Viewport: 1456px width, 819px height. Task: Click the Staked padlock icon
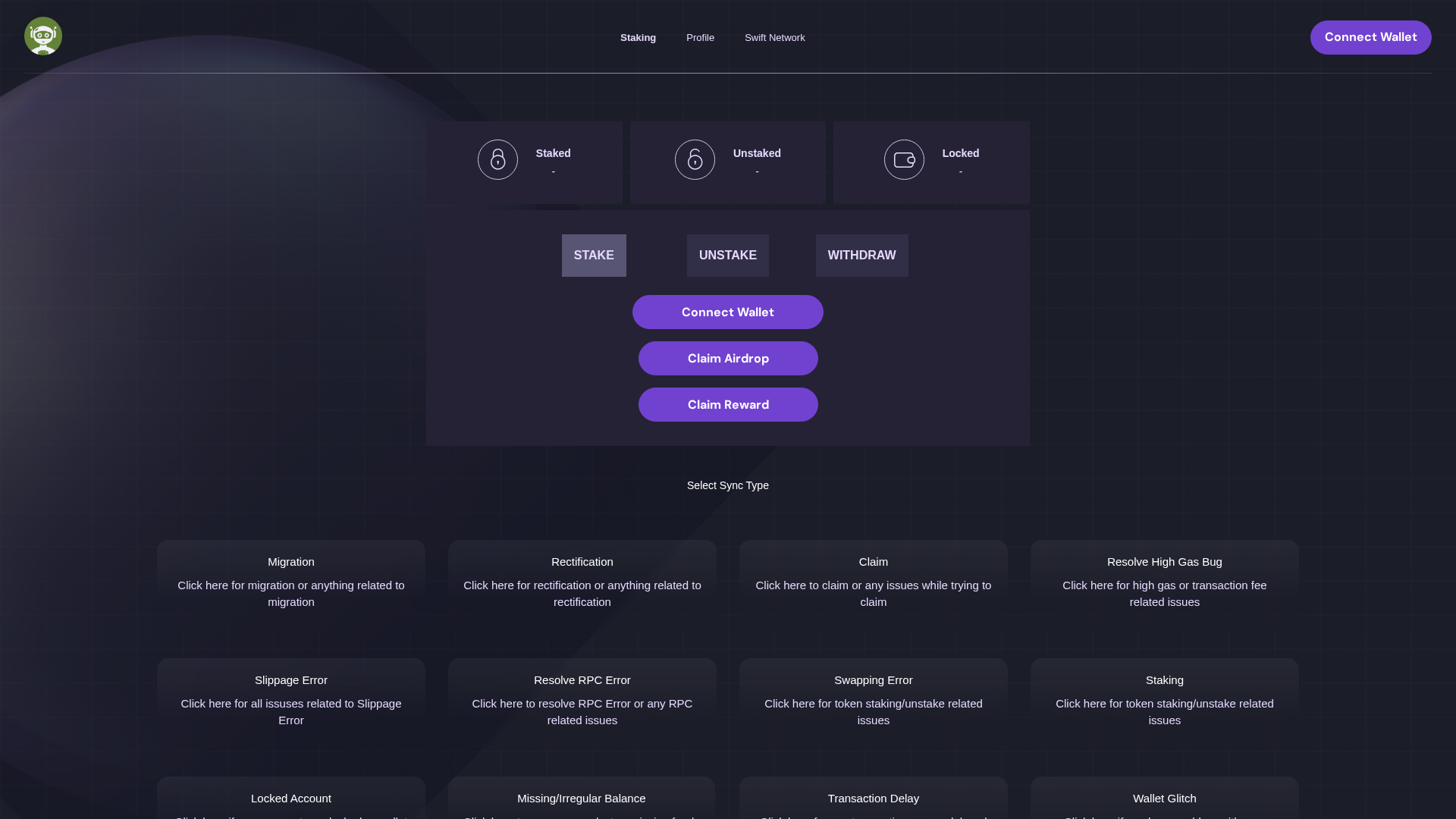pos(497,159)
